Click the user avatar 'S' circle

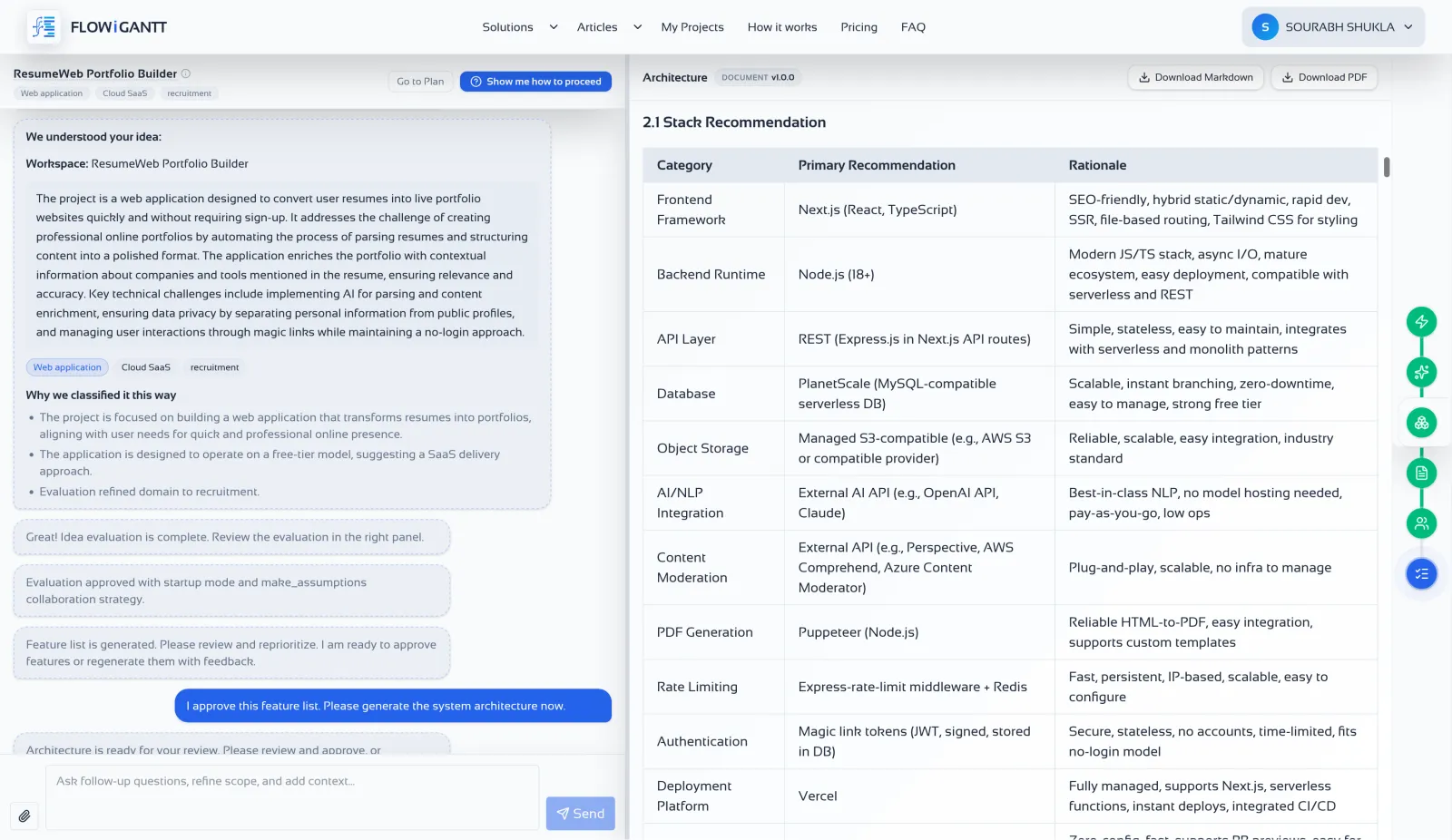pos(1265,27)
